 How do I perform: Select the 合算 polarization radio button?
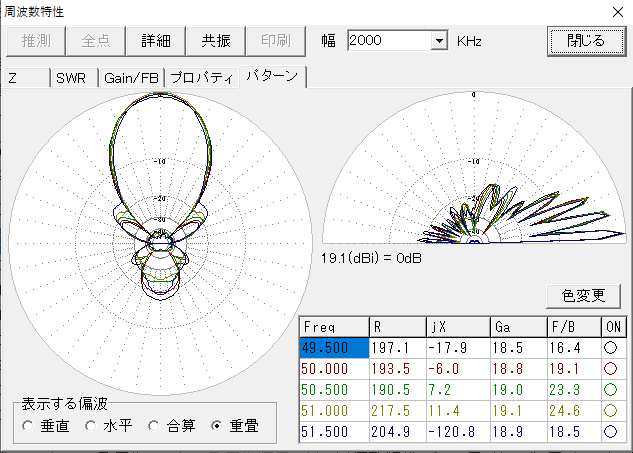(153, 426)
